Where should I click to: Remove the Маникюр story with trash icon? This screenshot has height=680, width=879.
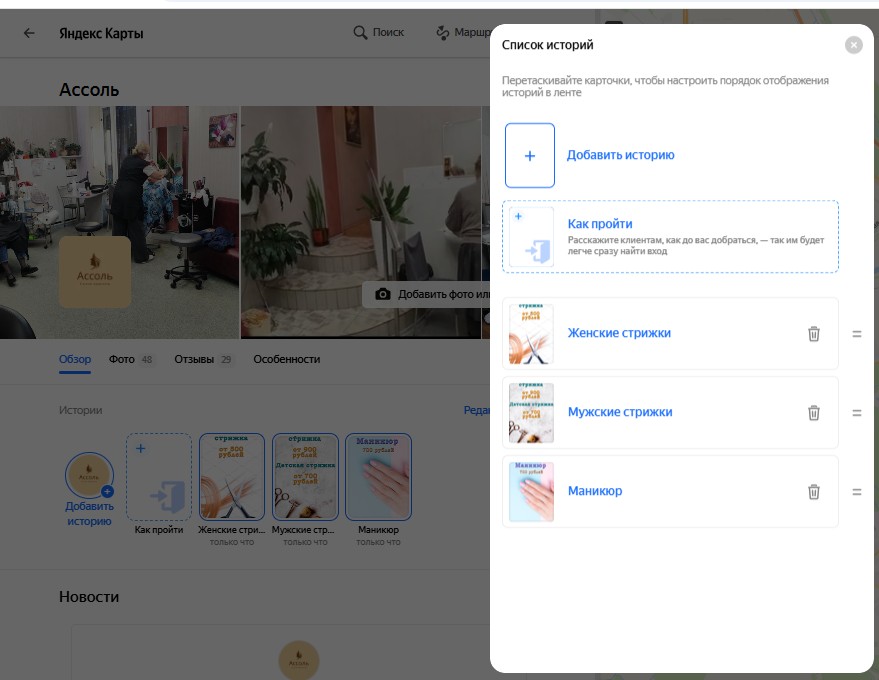coord(814,492)
